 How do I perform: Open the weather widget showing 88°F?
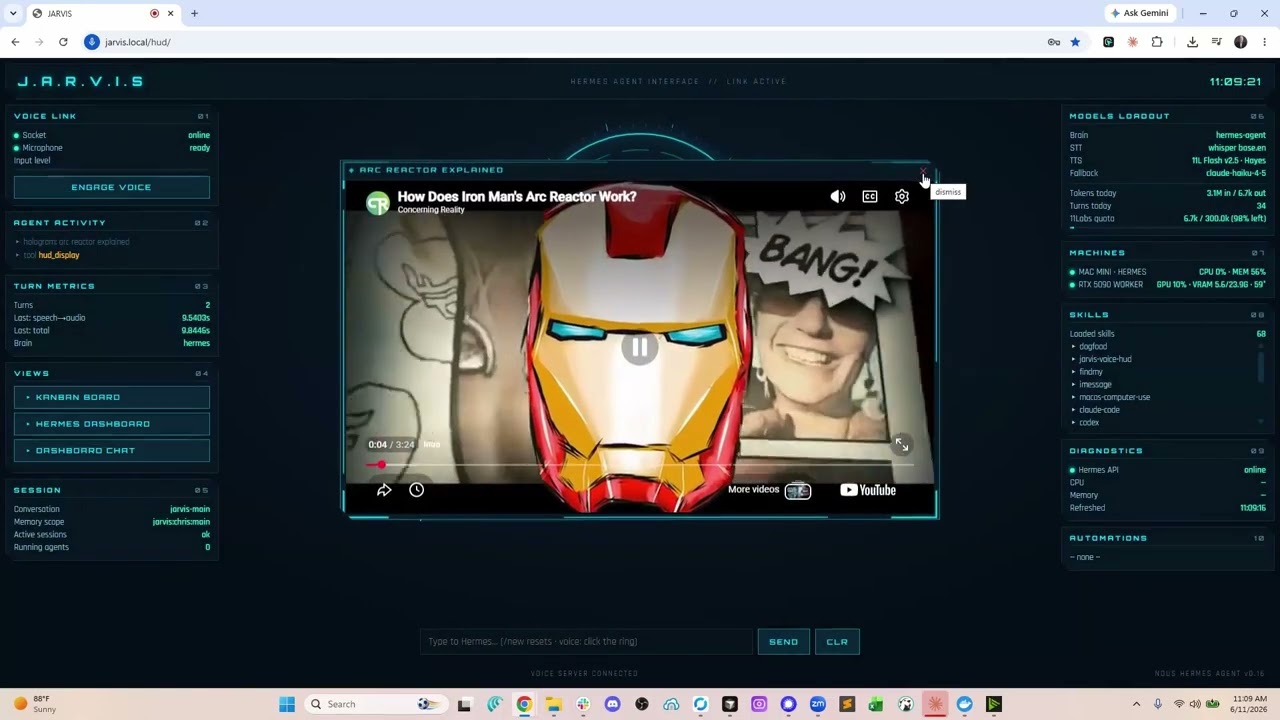(34, 704)
